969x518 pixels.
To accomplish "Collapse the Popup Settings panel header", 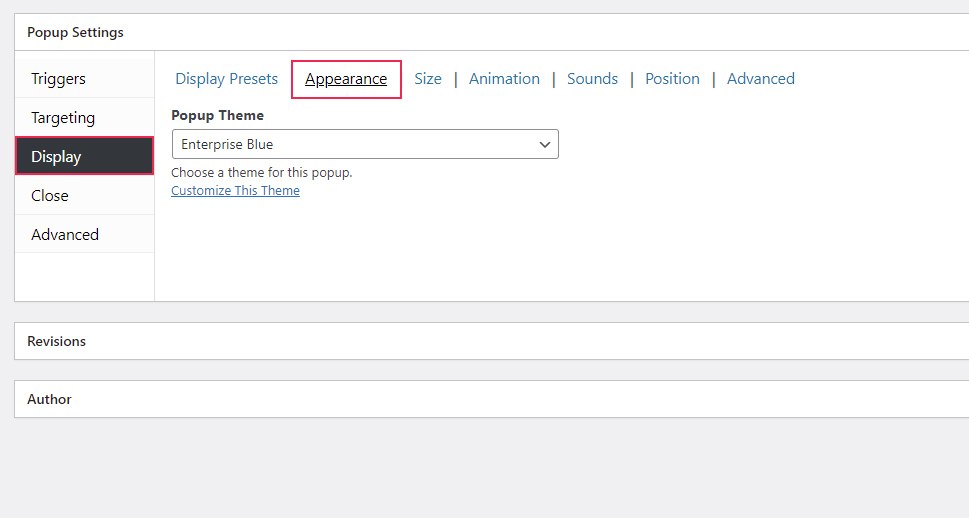I will [76, 32].
